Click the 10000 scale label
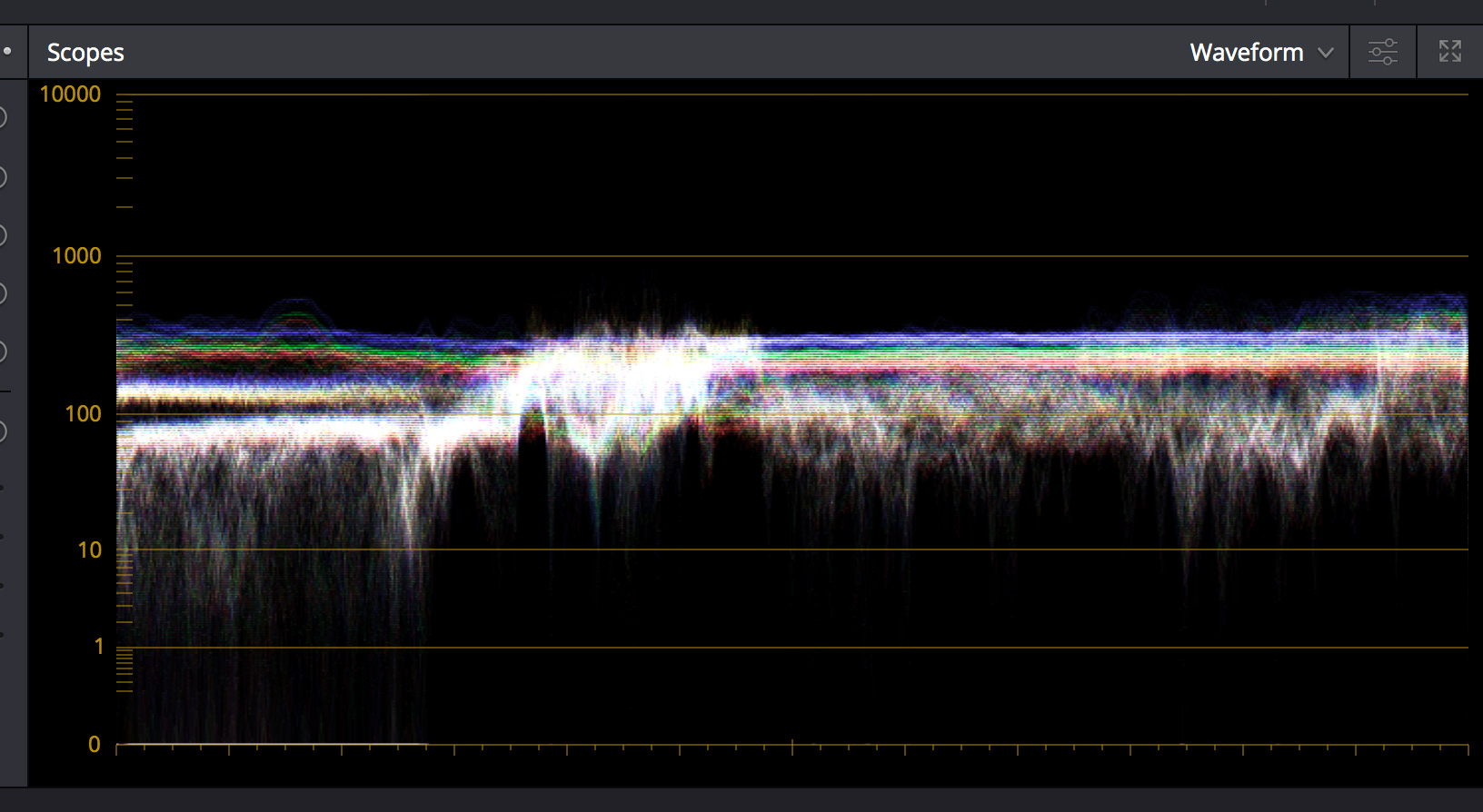The height and width of the screenshot is (812, 1483). click(x=70, y=94)
